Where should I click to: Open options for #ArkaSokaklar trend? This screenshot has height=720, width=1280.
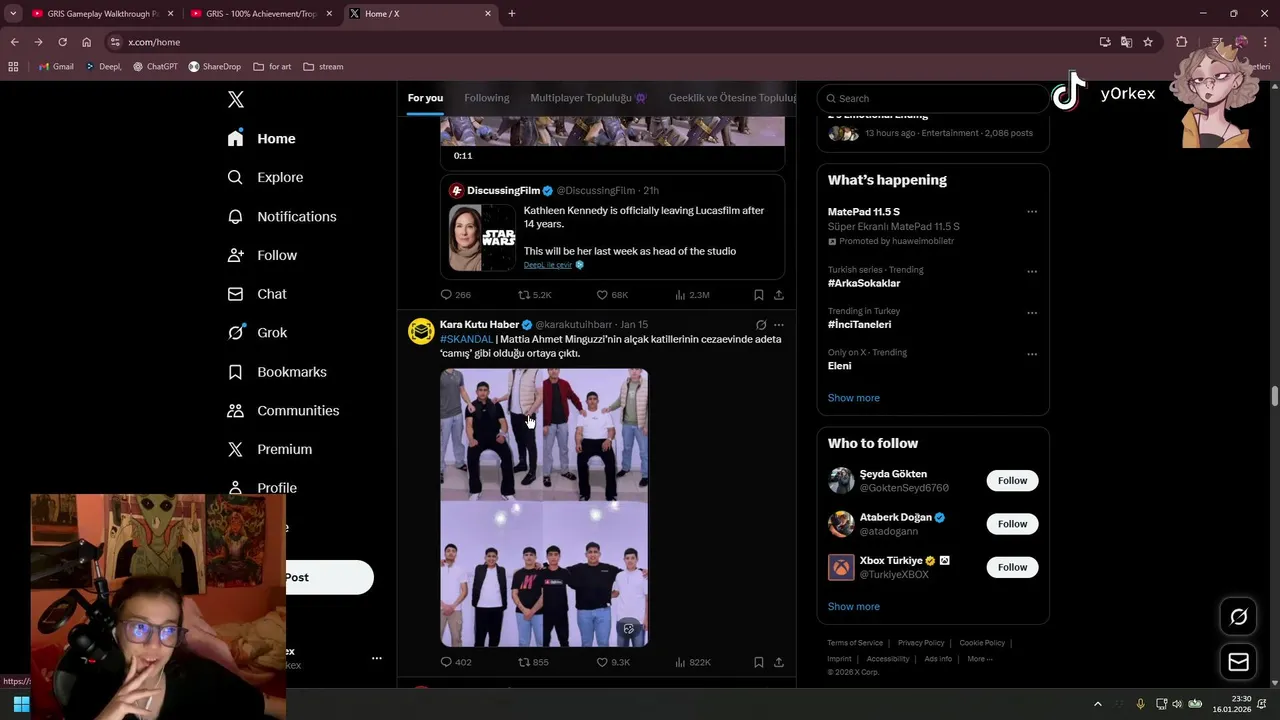coord(1032,271)
